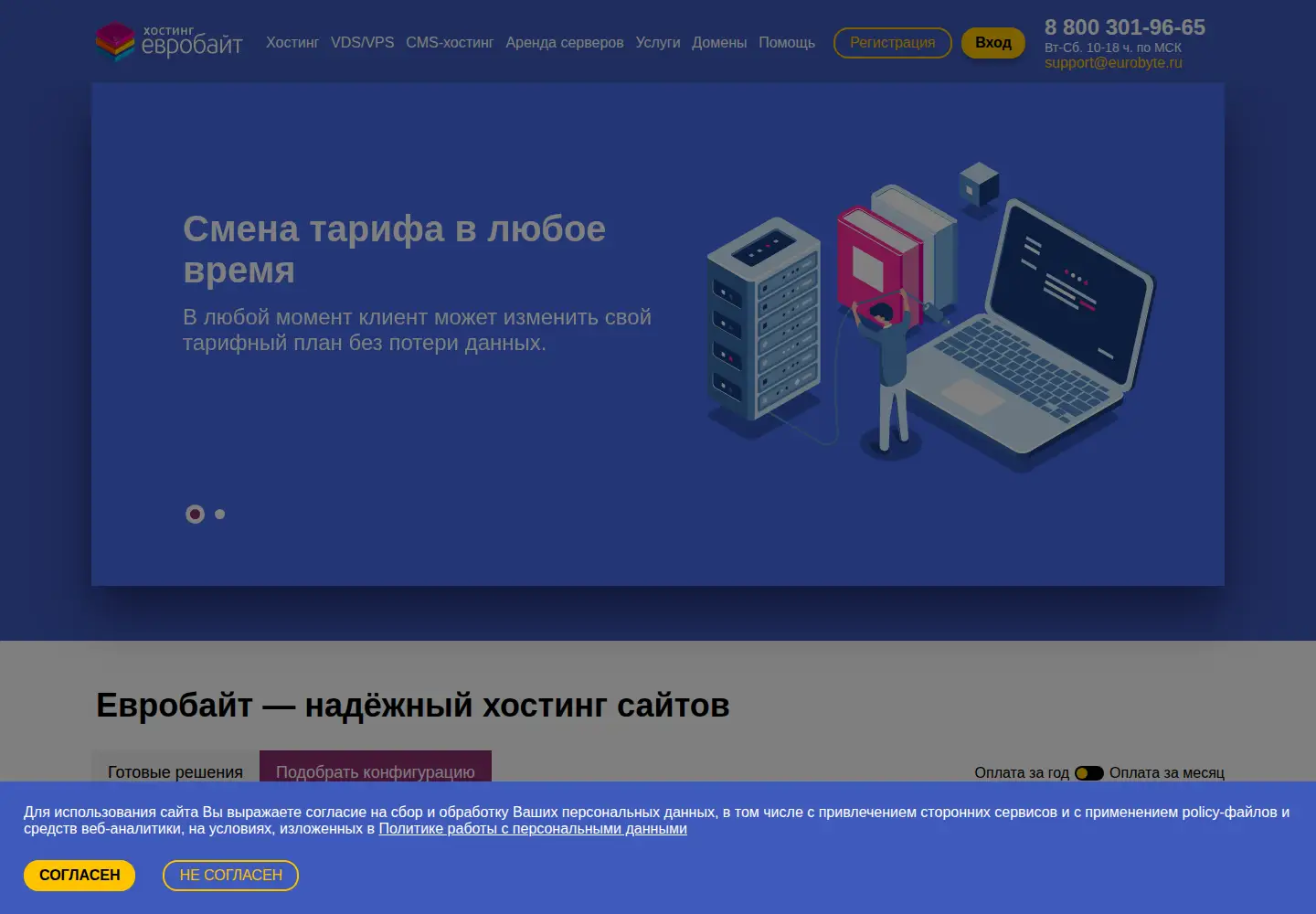This screenshot has height=914, width=1316.
Task: Click the Вход login button
Action: point(993,43)
